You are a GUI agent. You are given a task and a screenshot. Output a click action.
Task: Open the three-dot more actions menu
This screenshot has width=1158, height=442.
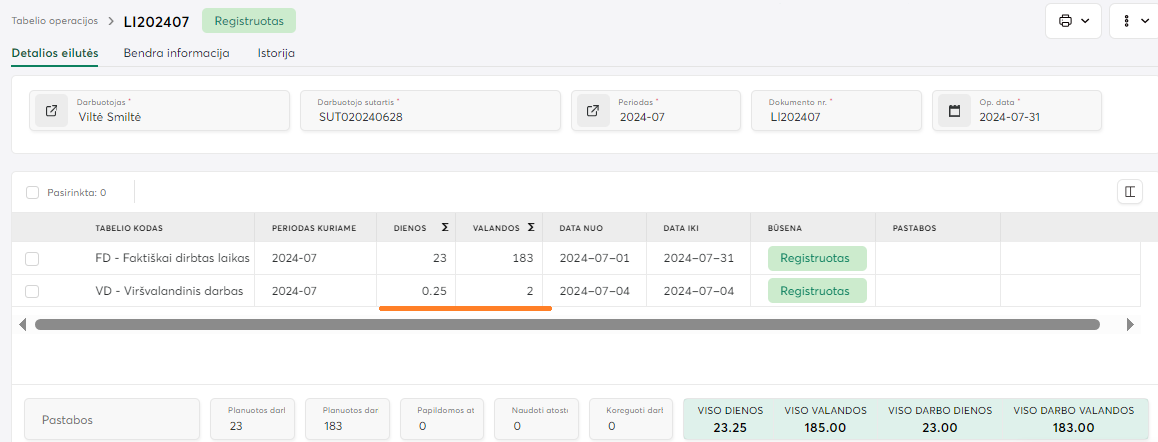coord(1127,21)
